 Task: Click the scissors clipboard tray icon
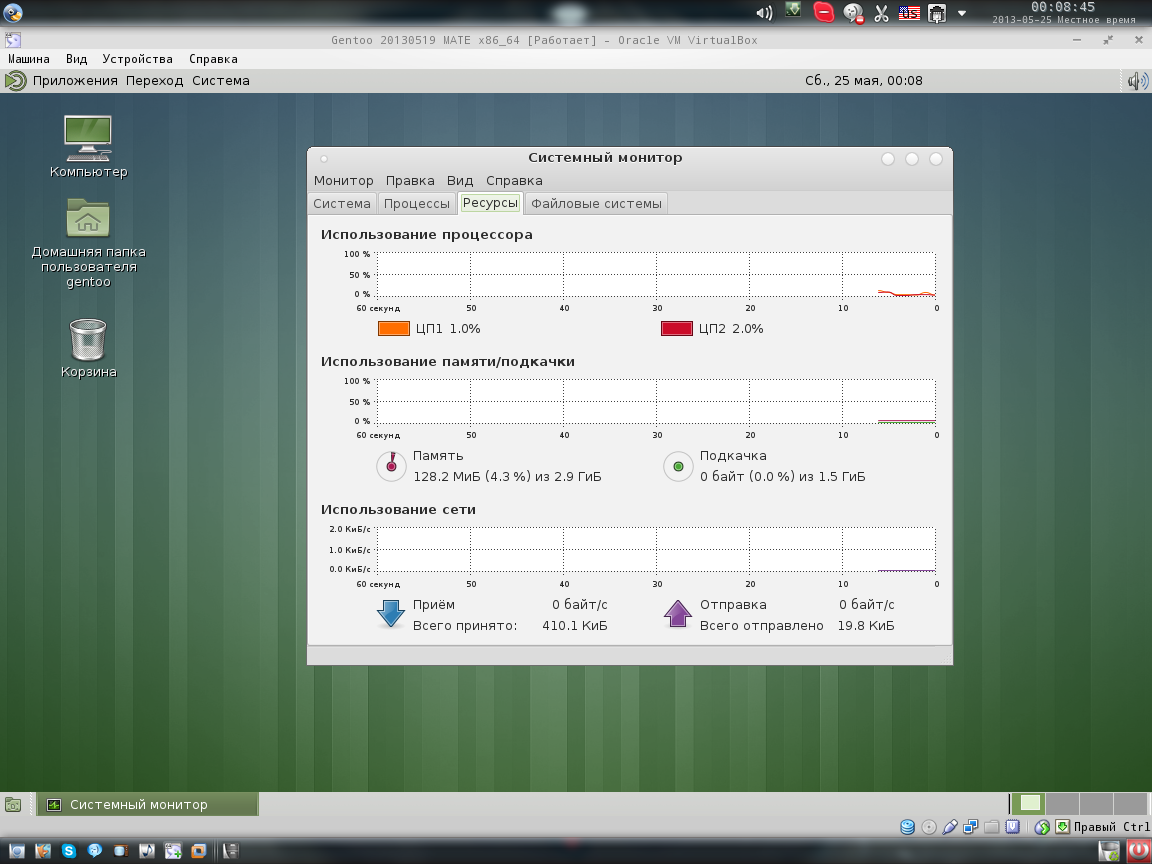pyautogui.click(x=881, y=13)
